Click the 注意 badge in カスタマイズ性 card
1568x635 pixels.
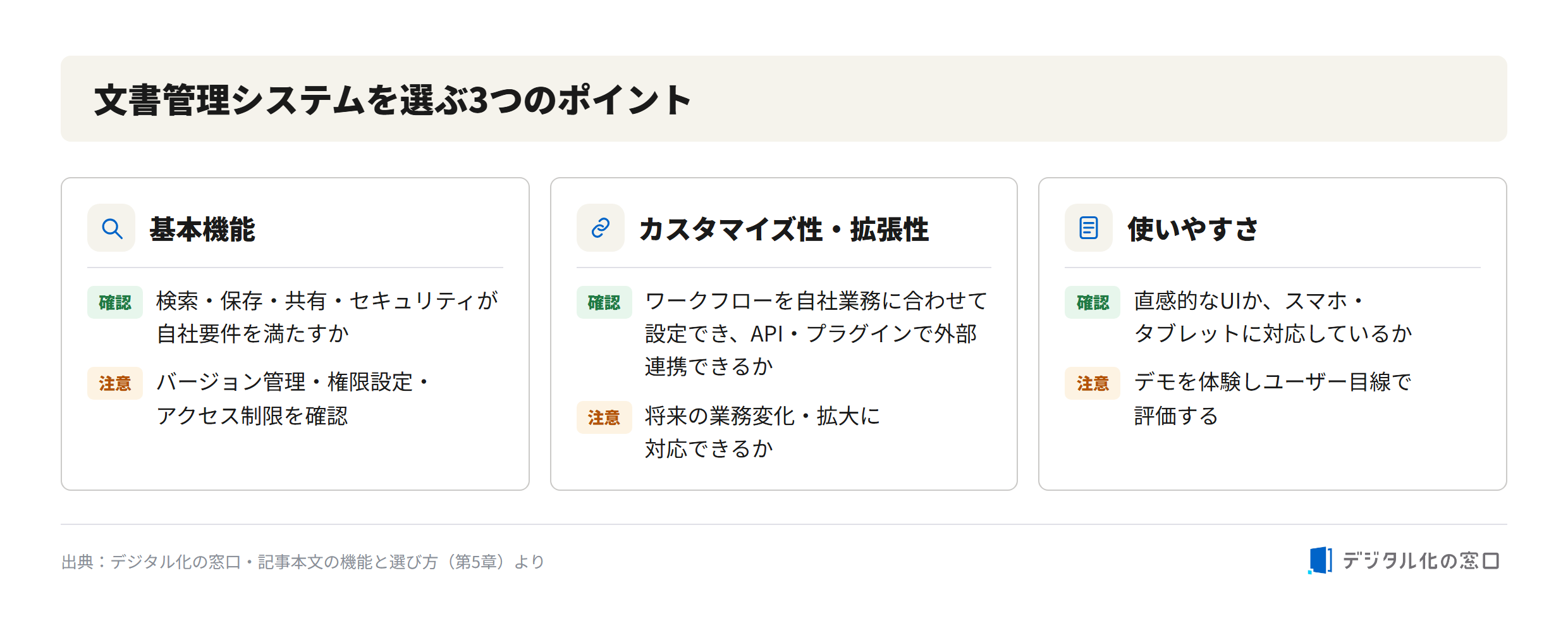click(604, 417)
